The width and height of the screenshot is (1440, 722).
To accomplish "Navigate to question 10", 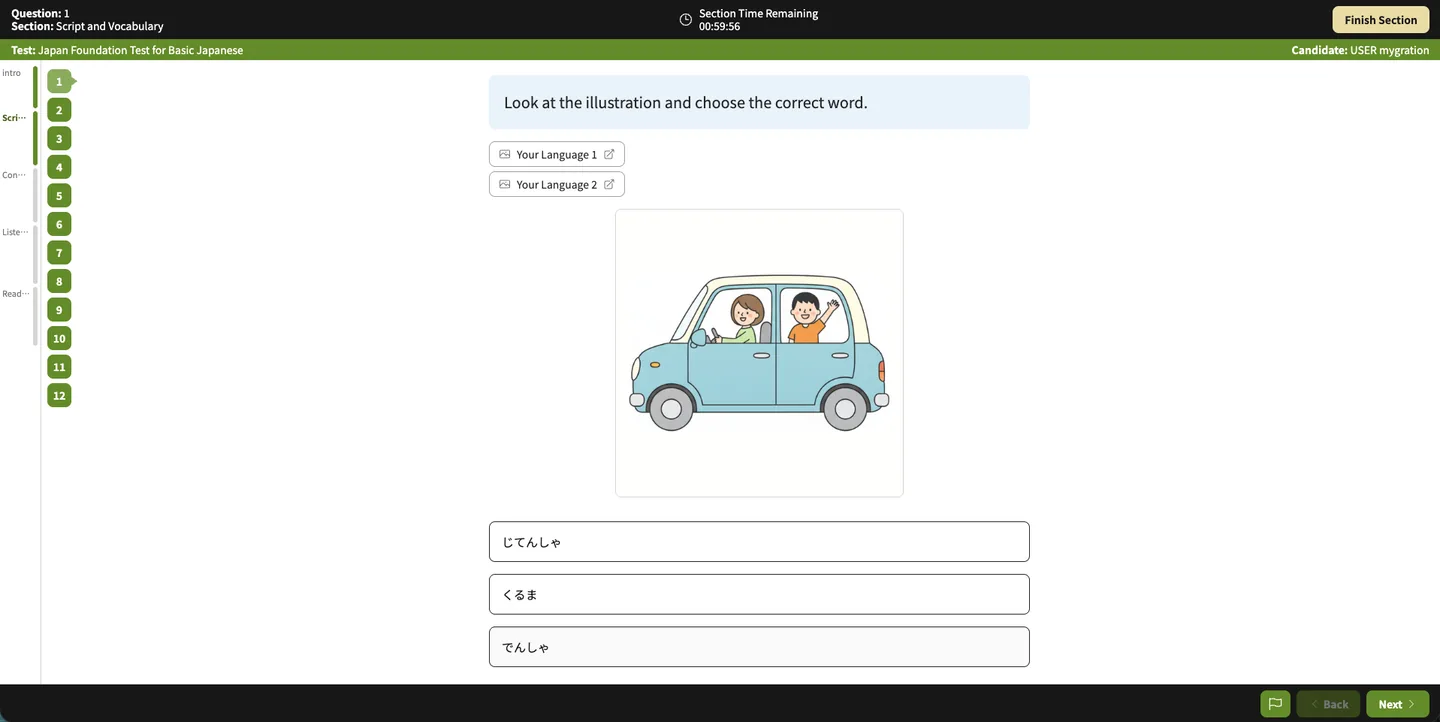I will pos(59,338).
